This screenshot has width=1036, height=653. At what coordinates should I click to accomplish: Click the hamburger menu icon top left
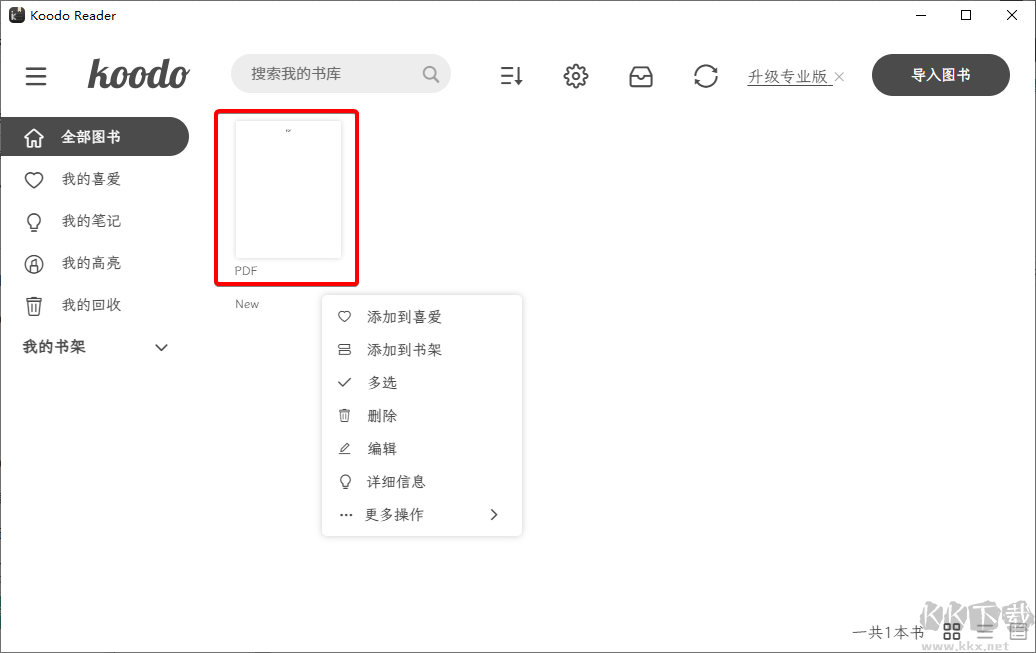click(36, 75)
